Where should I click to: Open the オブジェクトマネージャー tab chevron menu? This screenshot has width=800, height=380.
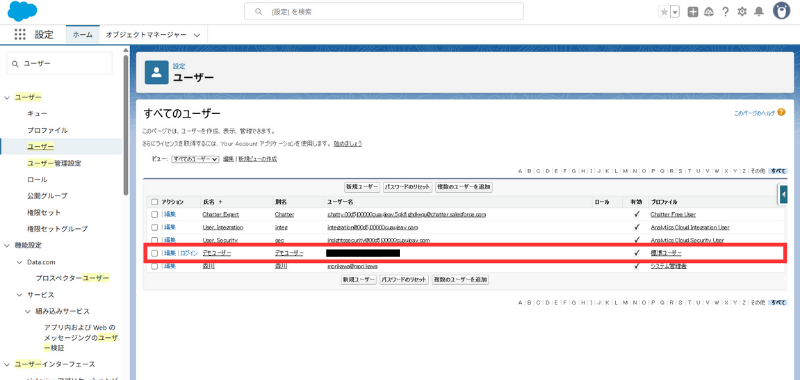coord(197,35)
